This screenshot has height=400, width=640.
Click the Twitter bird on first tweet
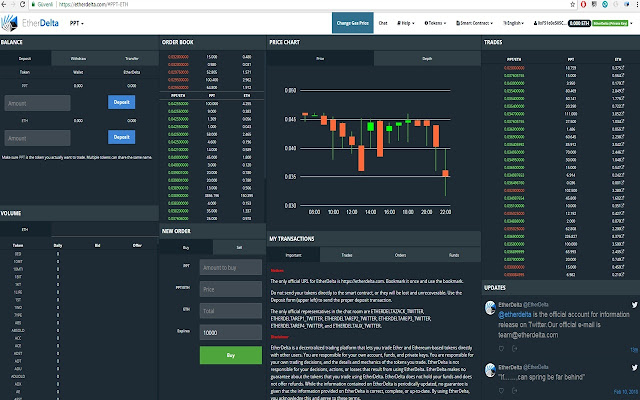pos(634,304)
